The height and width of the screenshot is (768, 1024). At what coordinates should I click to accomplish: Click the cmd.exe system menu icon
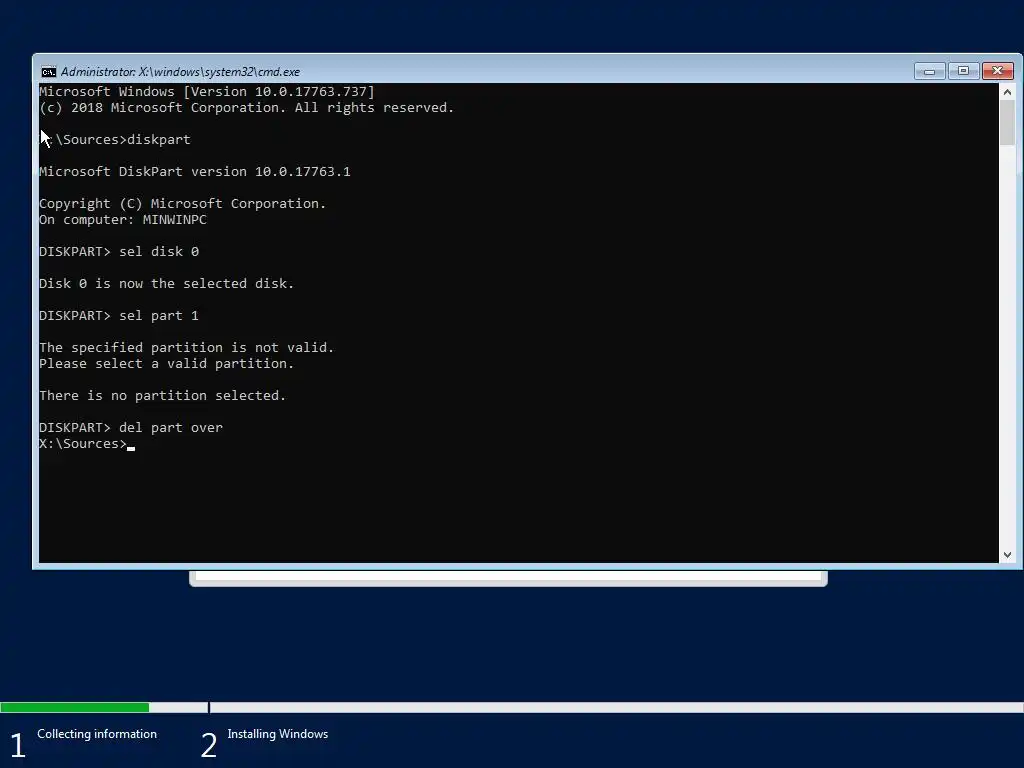point(48,72)
